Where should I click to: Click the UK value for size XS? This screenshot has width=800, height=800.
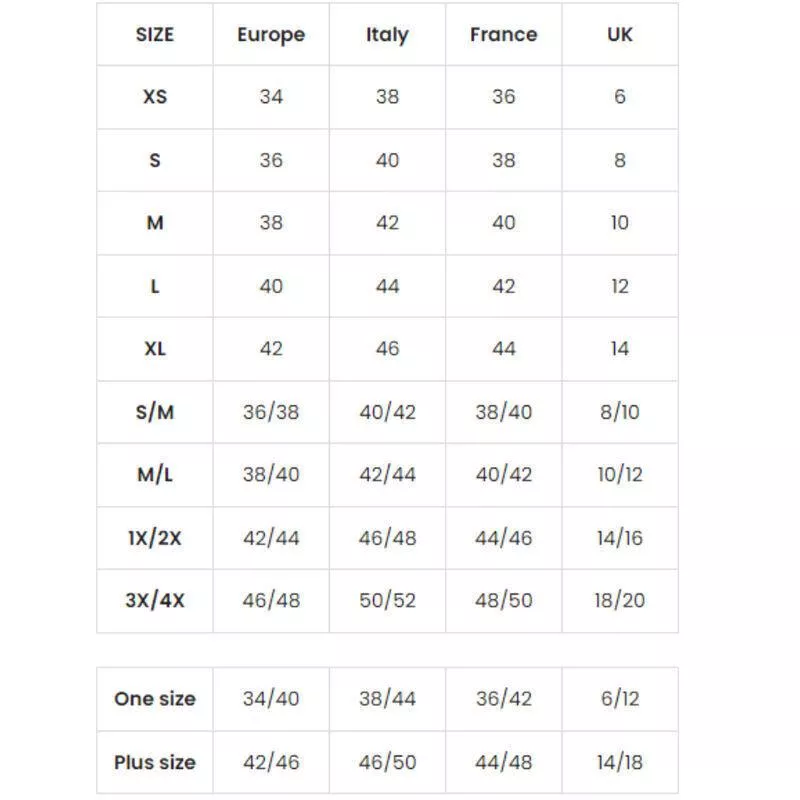620,97
